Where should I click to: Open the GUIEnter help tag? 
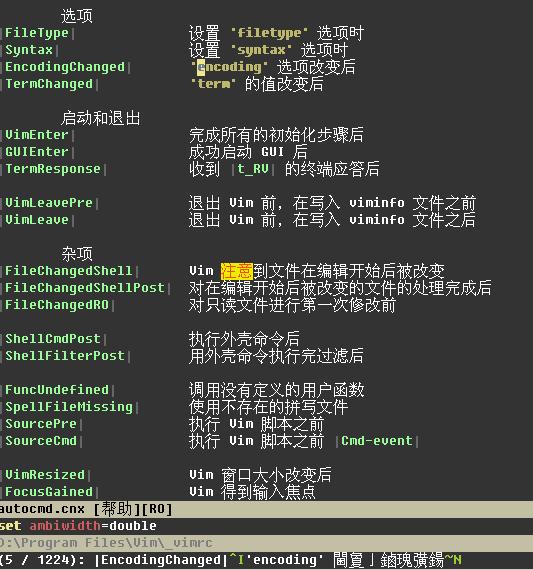point(37,152)
